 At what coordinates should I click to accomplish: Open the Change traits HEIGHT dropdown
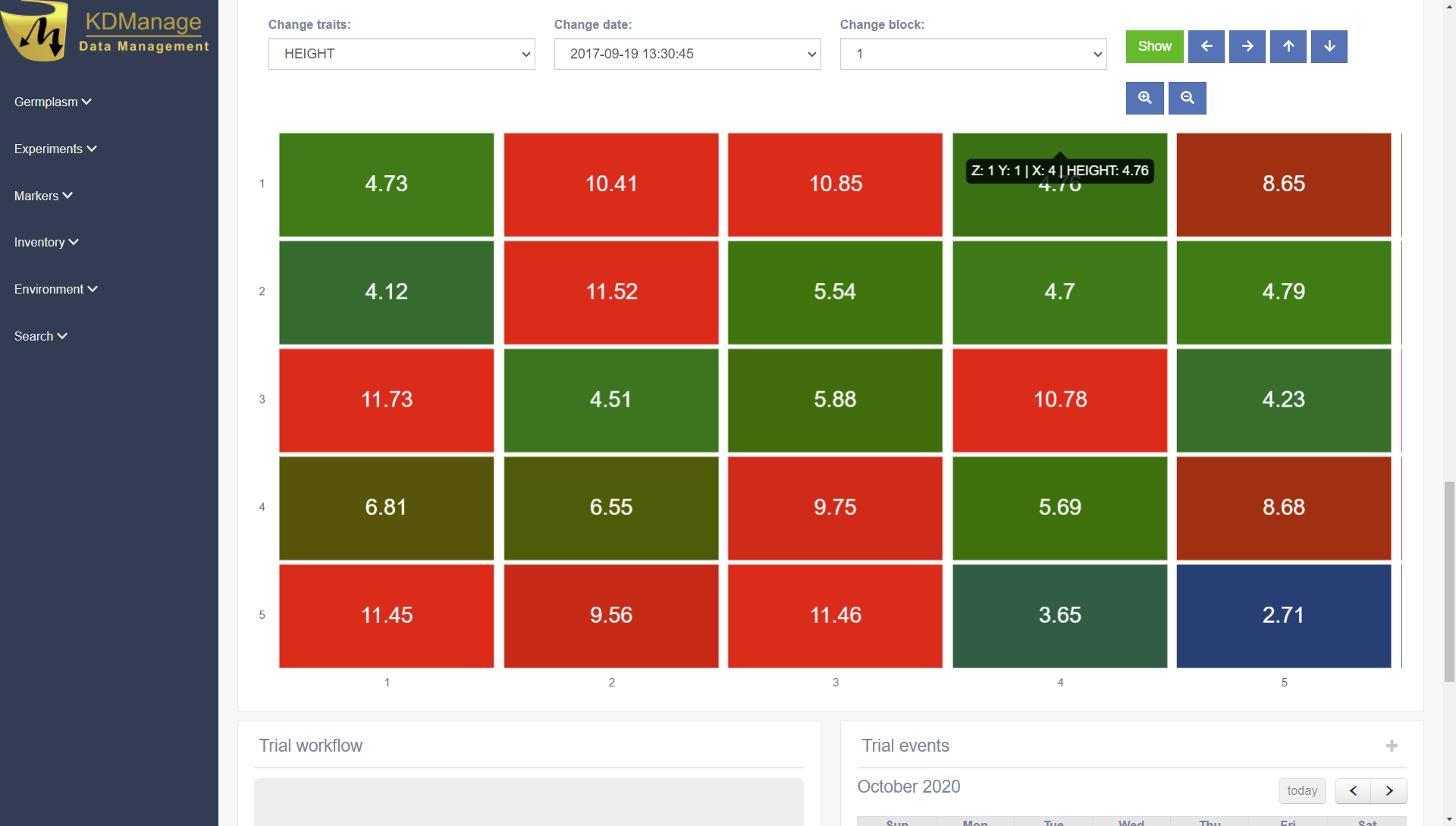point(401,54)
